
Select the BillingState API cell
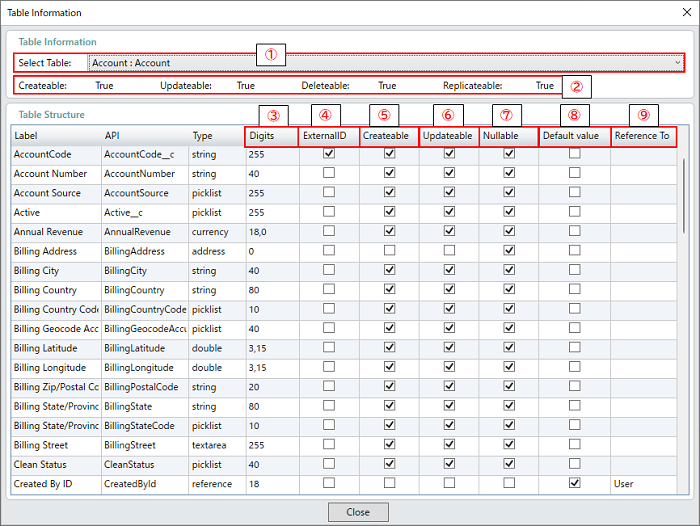point(145,407)
